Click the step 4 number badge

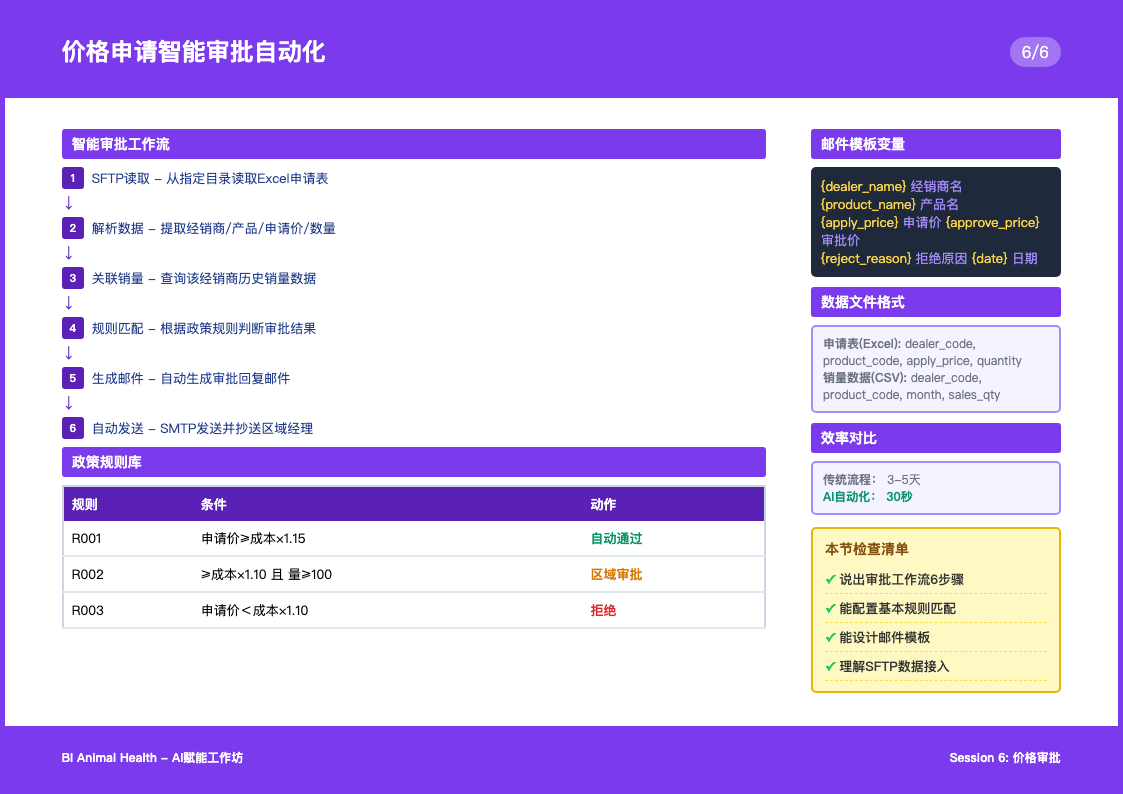point(72,328)
